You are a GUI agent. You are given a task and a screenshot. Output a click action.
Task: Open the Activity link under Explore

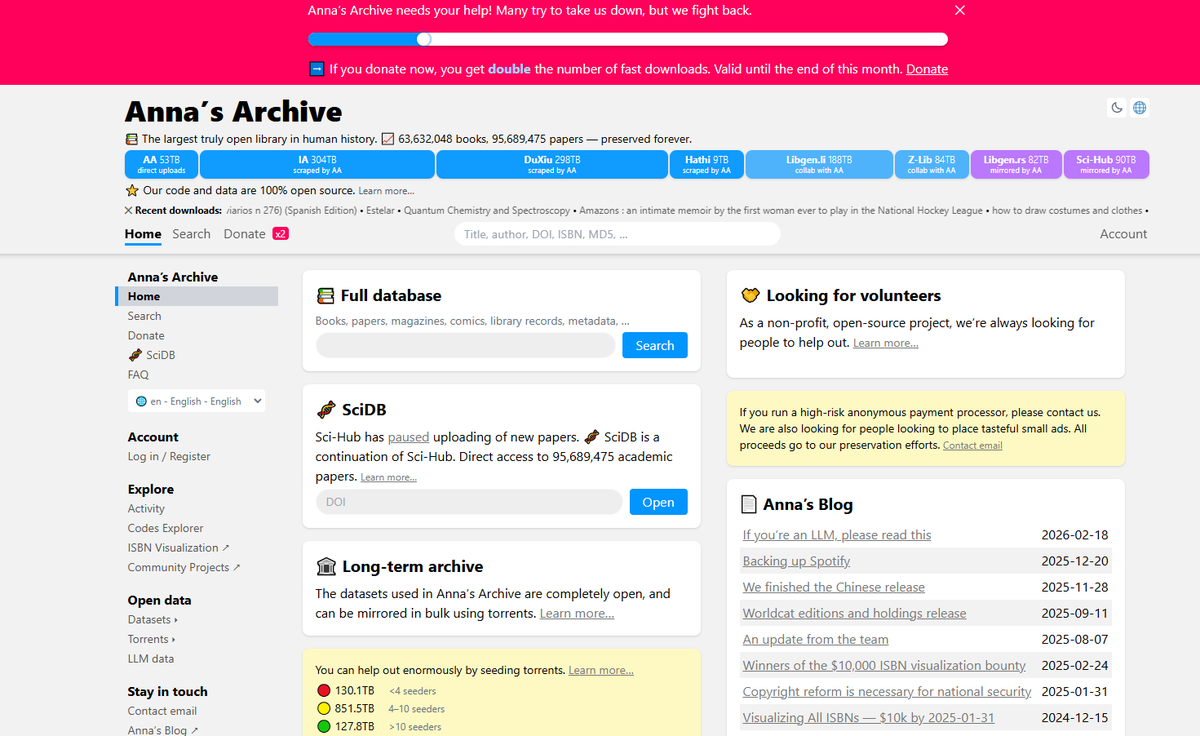[x=146, y=509]
